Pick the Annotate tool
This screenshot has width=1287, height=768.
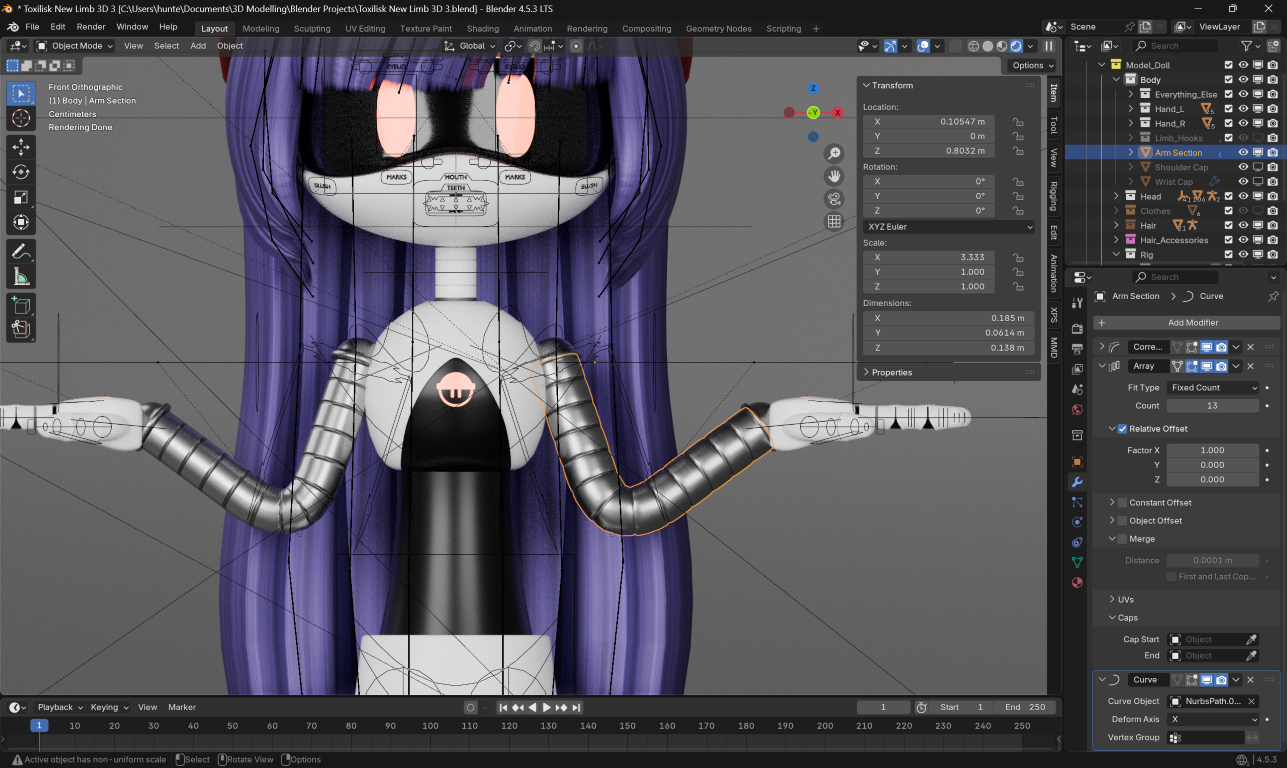point(21,251)
